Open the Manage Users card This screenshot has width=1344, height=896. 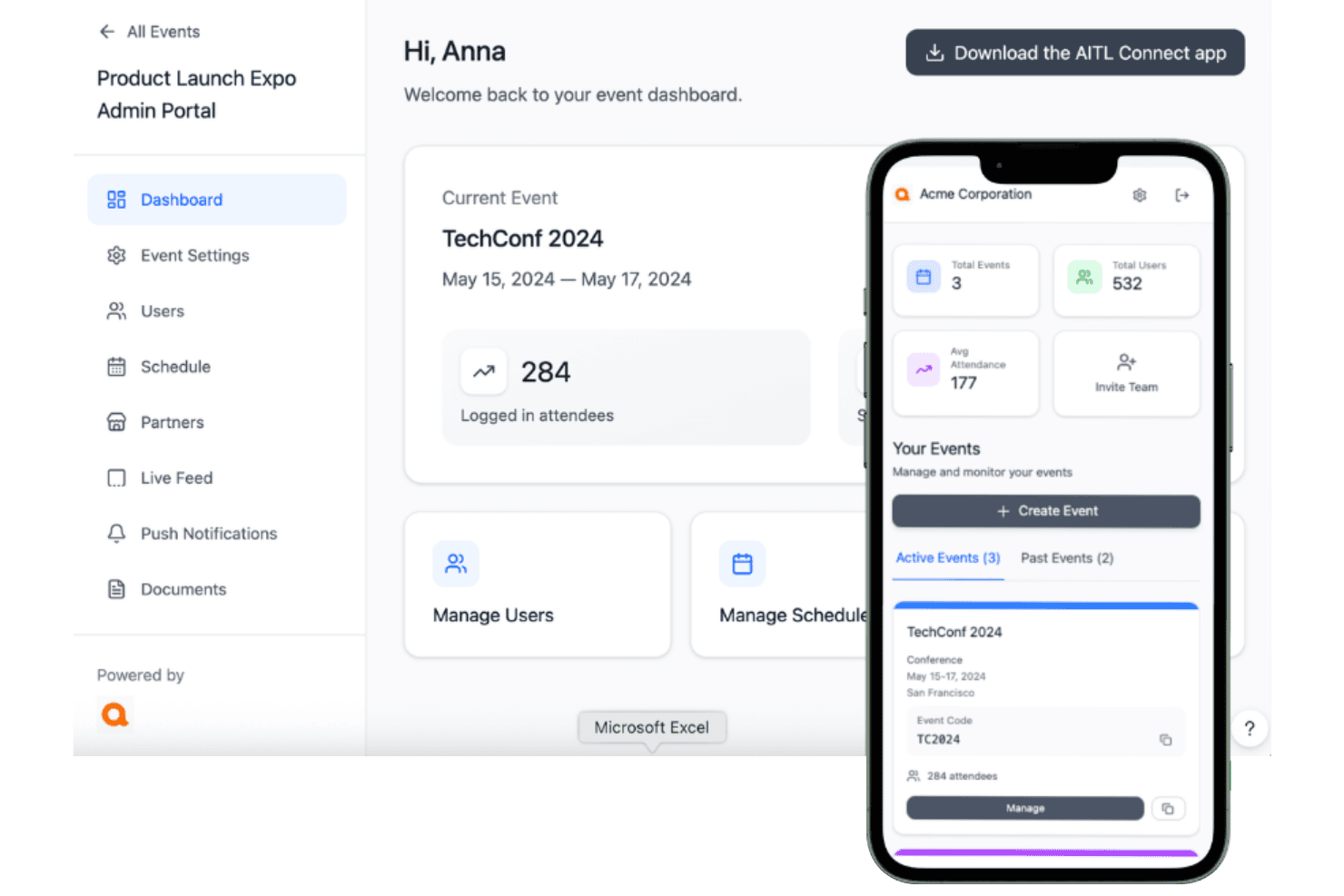pos(538,585)
